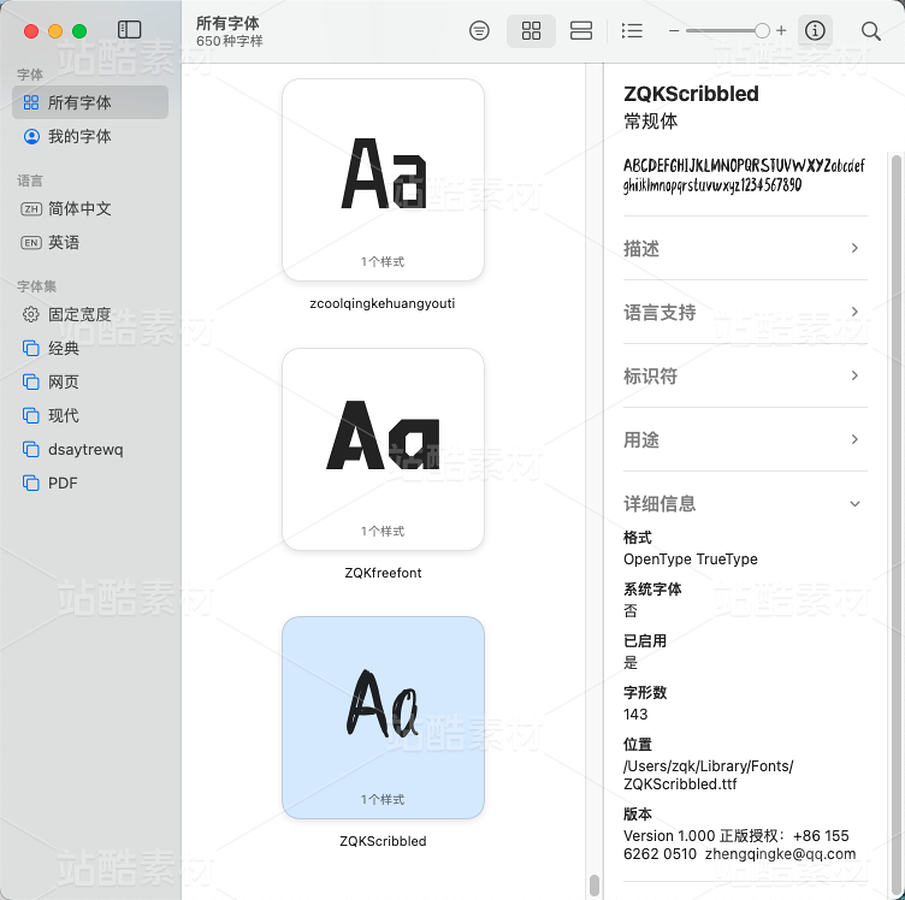This screenshot has height=900, width=905.
Task: Click the preview size slider knob
Action: click(762, 31)
